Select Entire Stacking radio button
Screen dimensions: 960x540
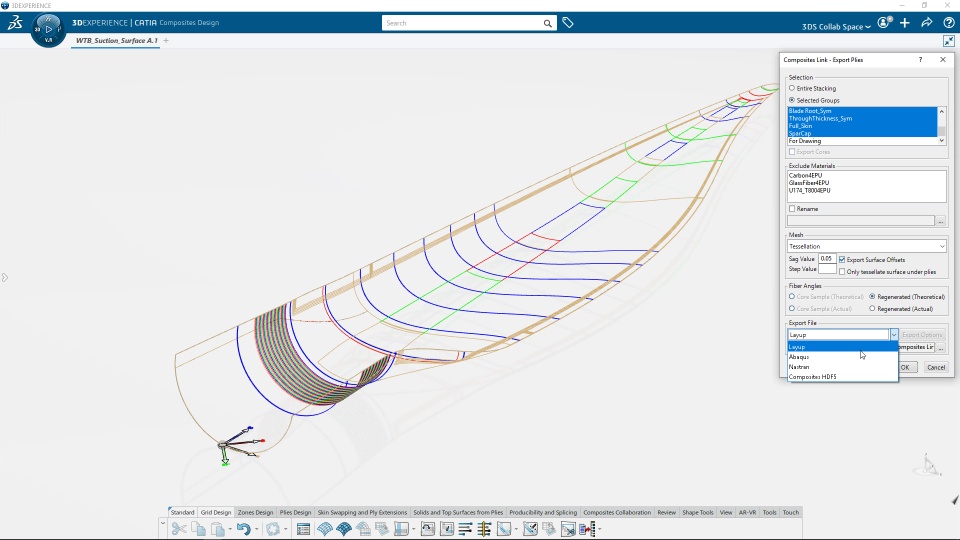pyautogui.click(x=792, y=88)
